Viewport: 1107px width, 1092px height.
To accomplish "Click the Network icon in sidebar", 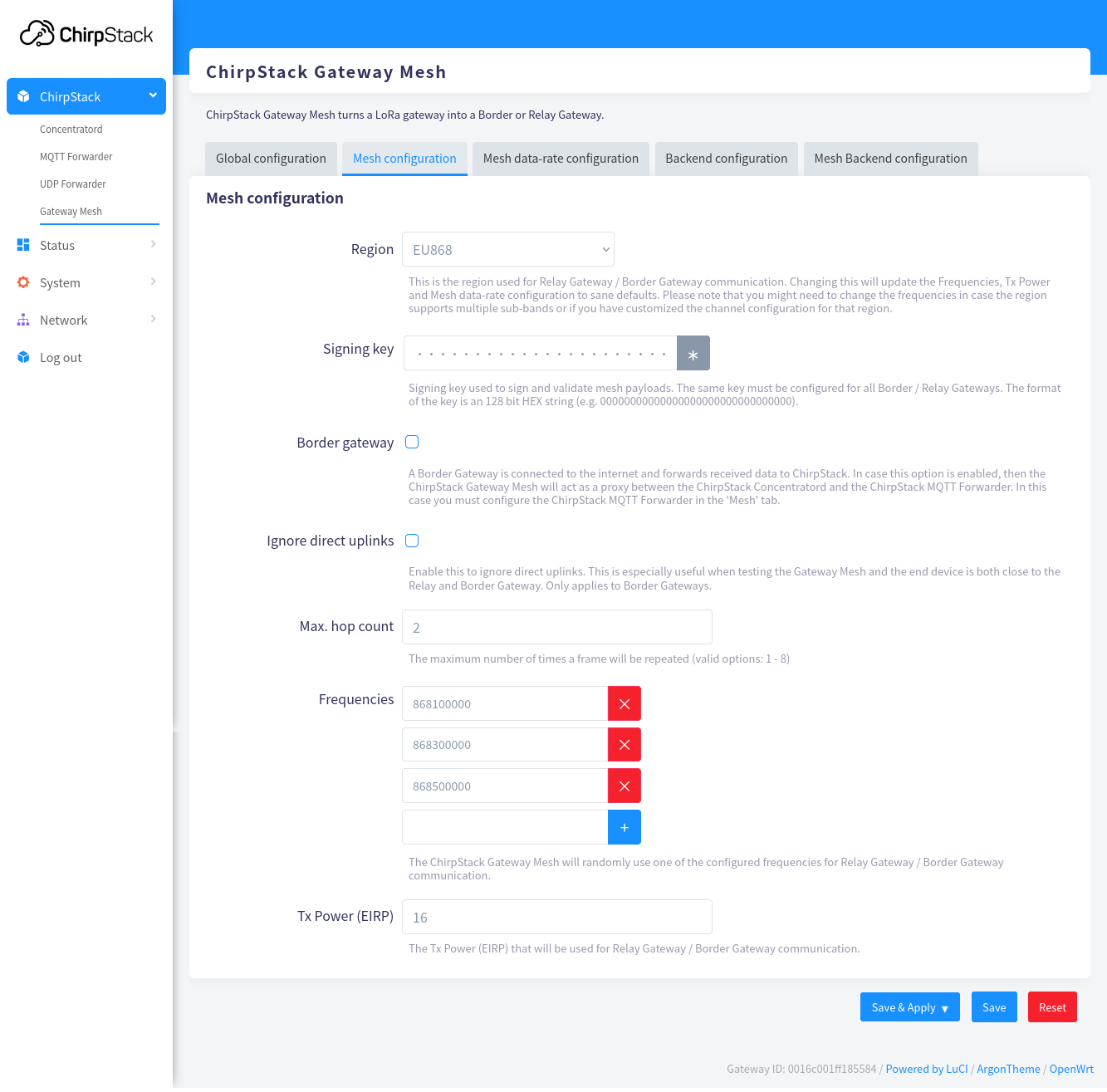I will click(23, 320).
